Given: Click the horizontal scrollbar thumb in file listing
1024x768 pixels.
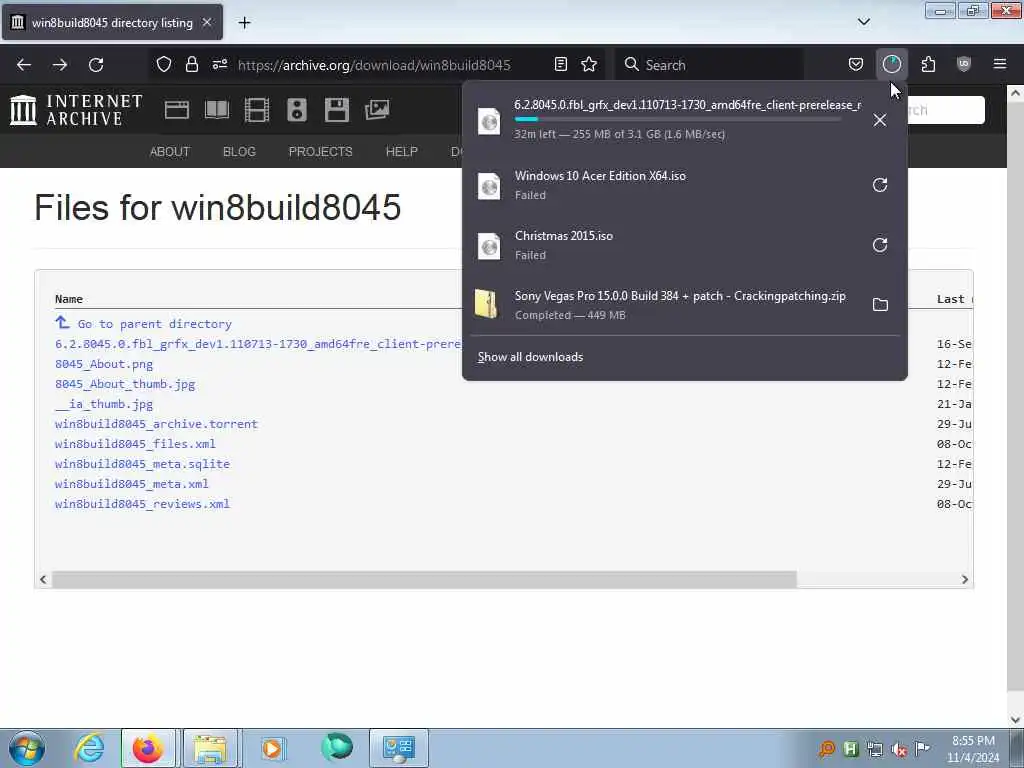Looking at the screenshot, I should pos(424,580).
